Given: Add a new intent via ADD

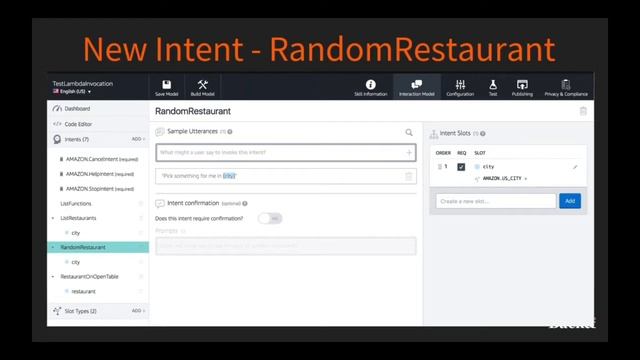Looking at the screenshot, I should (x=138, y=139).
